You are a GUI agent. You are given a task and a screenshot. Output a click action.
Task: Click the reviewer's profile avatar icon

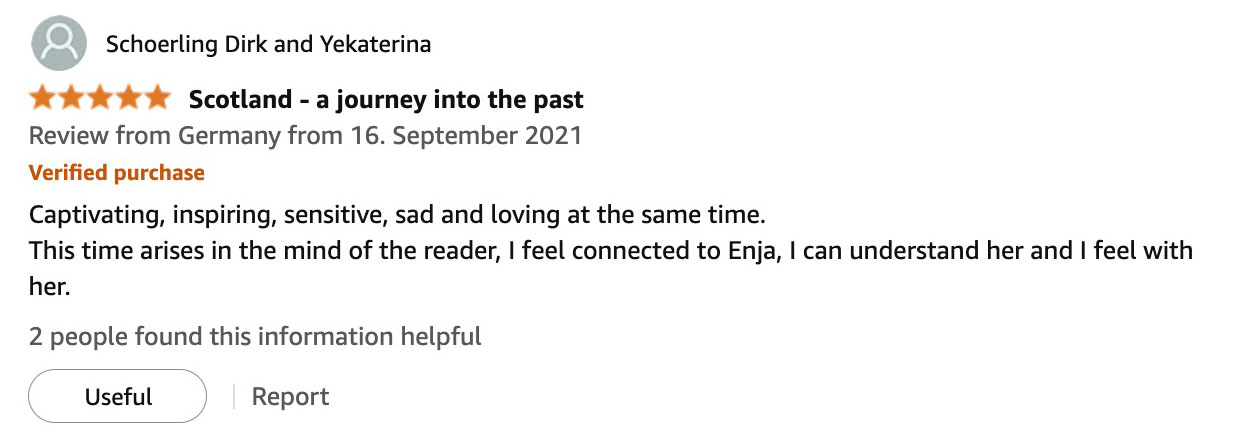point(60,44)
